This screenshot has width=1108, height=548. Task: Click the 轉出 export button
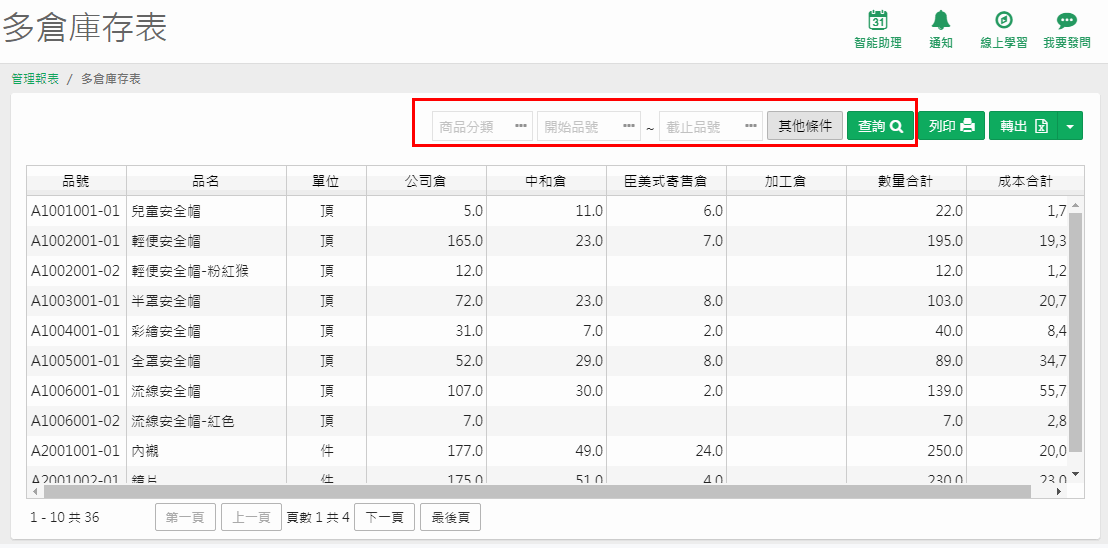(1022, 126)
